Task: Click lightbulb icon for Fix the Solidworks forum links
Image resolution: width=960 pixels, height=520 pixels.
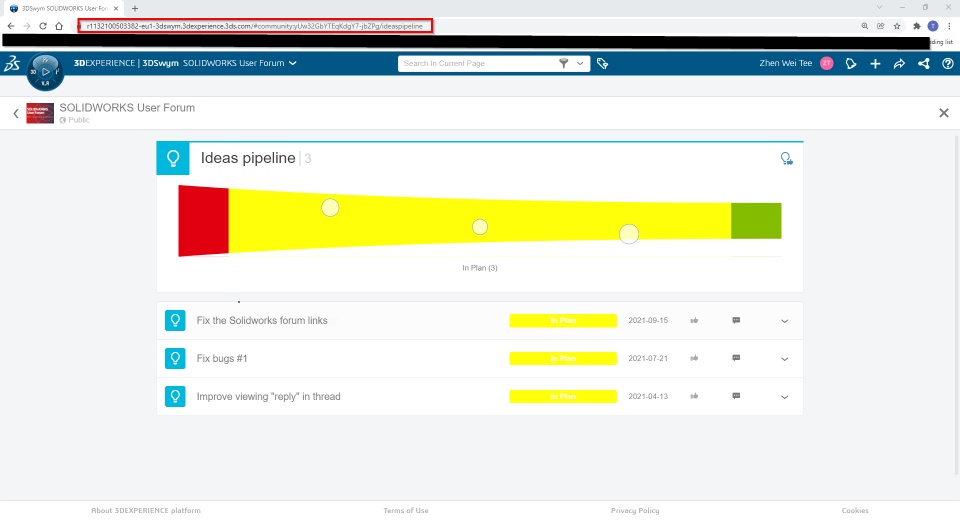Action: point(175,320)
